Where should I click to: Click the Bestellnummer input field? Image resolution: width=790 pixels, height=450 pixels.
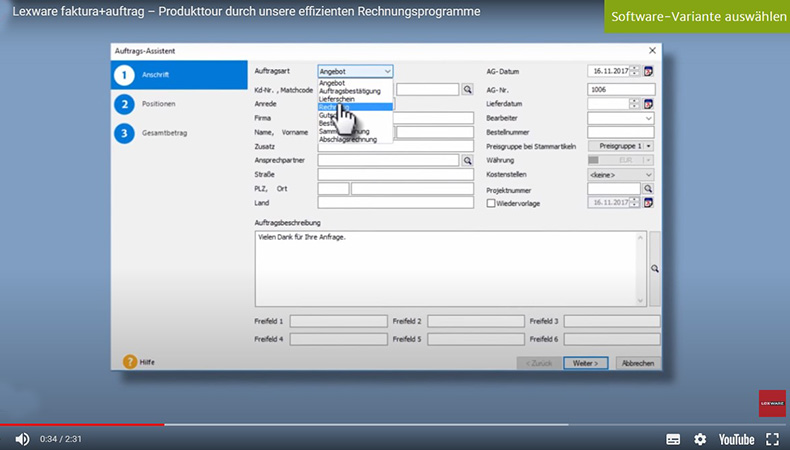pyautogui.click(x=621, y=132)
